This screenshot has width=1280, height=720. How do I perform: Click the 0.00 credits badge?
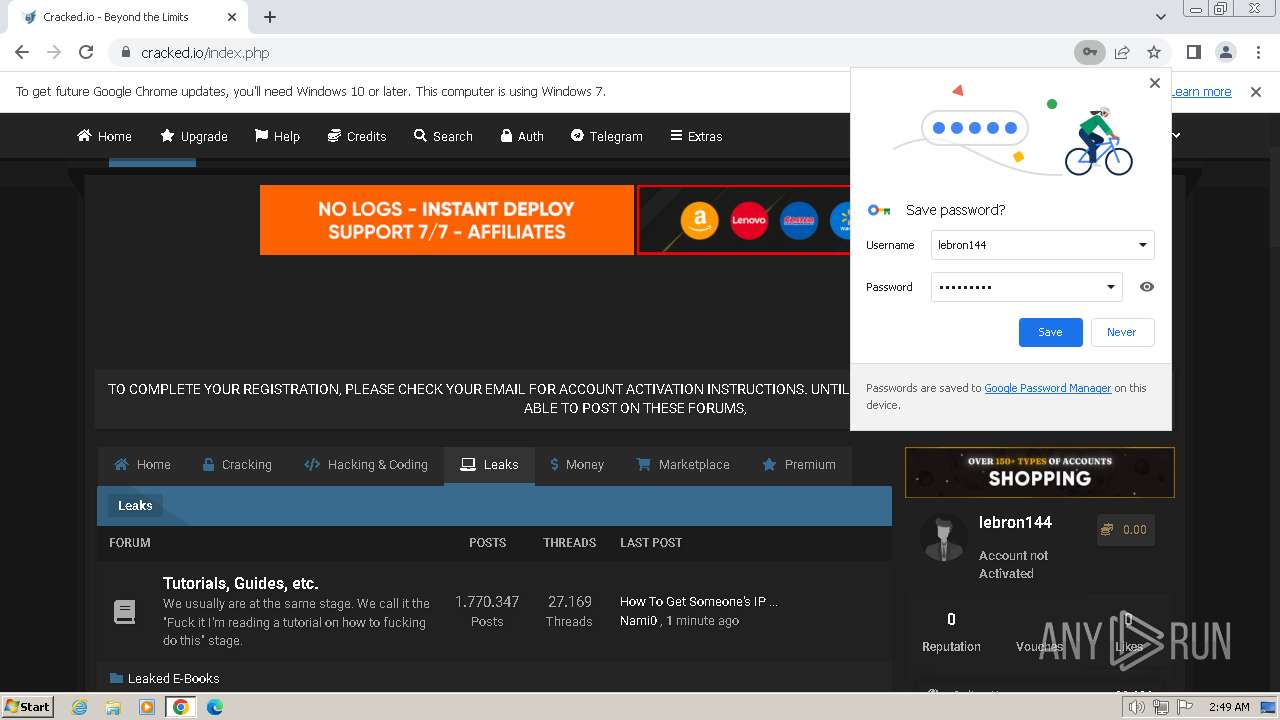[x=1124, y=530]
